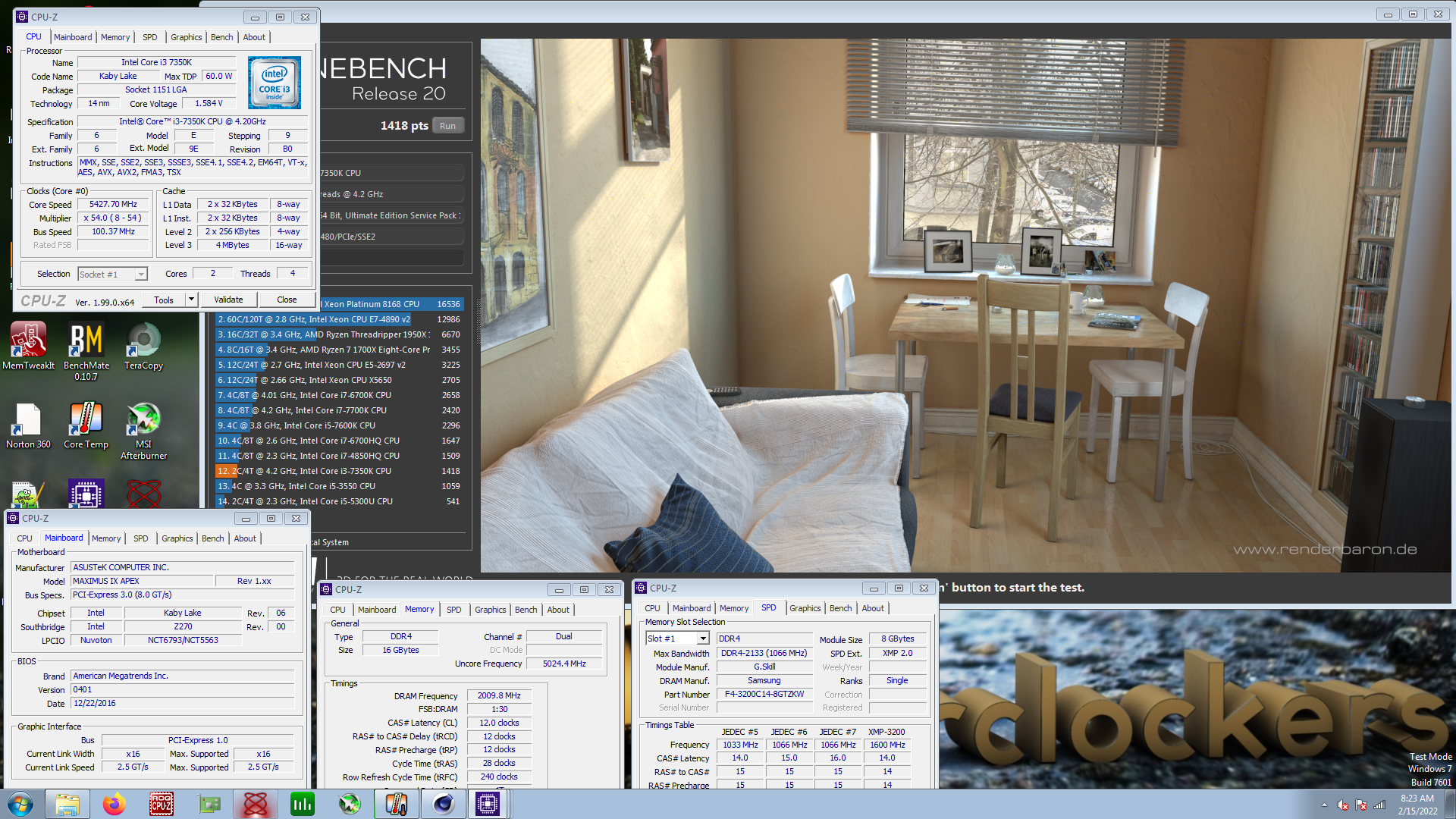Open Bench tab in top CPU-Z window
1456x819 pixels.
coord(222,37)
